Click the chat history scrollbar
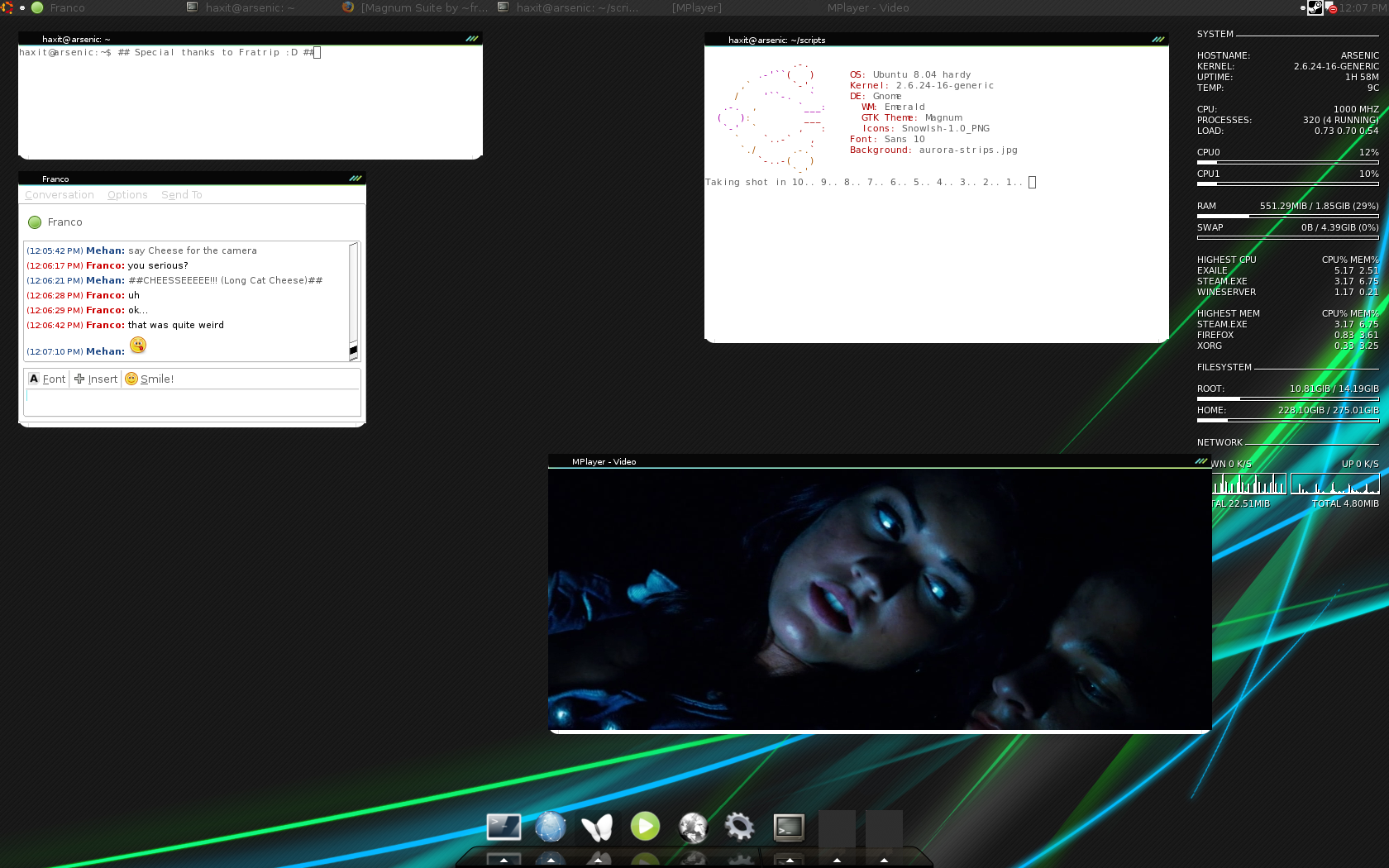 [354, 302]
